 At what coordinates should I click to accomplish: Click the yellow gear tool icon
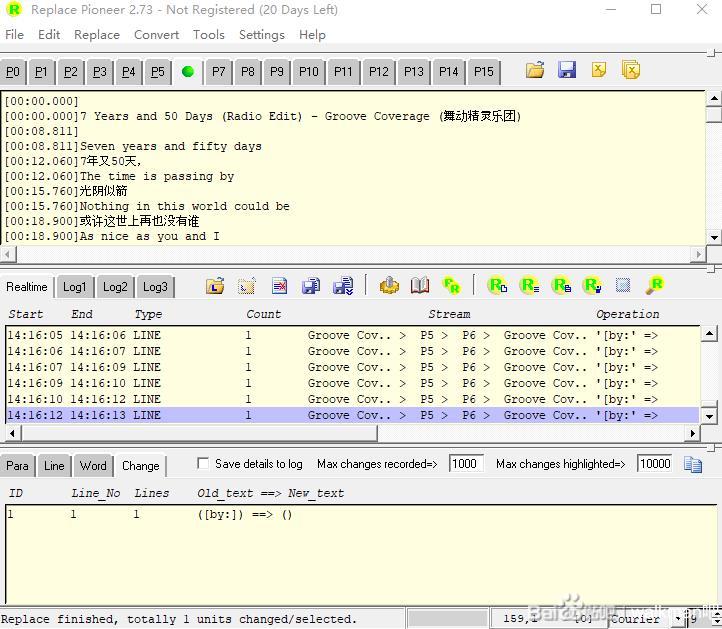pos(390,286)
